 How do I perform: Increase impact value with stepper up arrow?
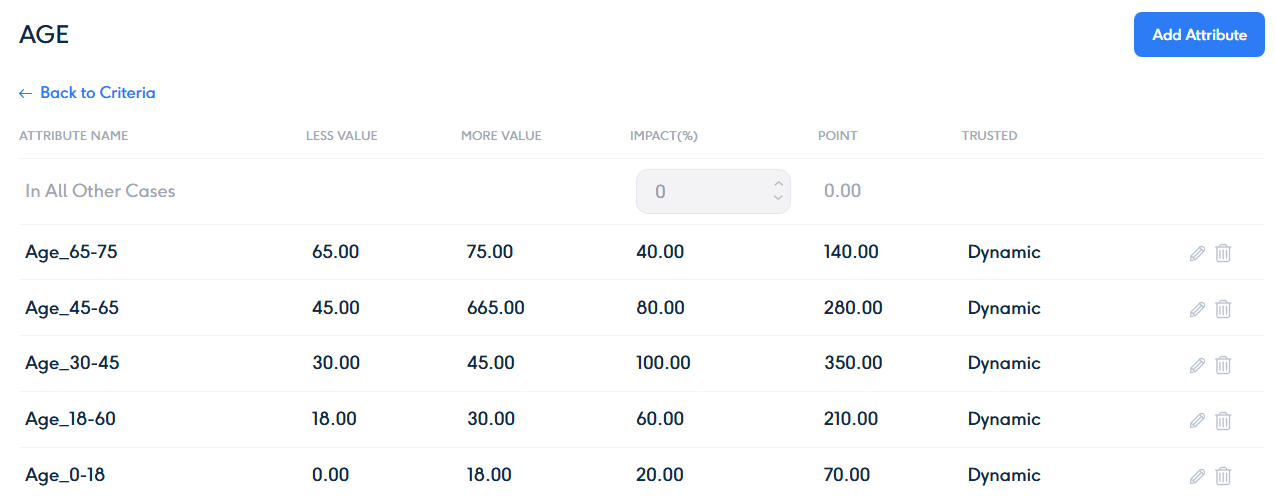778,184
